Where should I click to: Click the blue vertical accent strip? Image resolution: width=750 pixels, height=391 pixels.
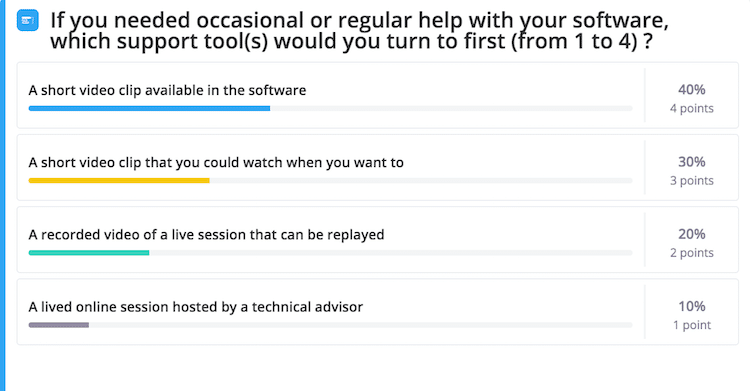[2, 195]
